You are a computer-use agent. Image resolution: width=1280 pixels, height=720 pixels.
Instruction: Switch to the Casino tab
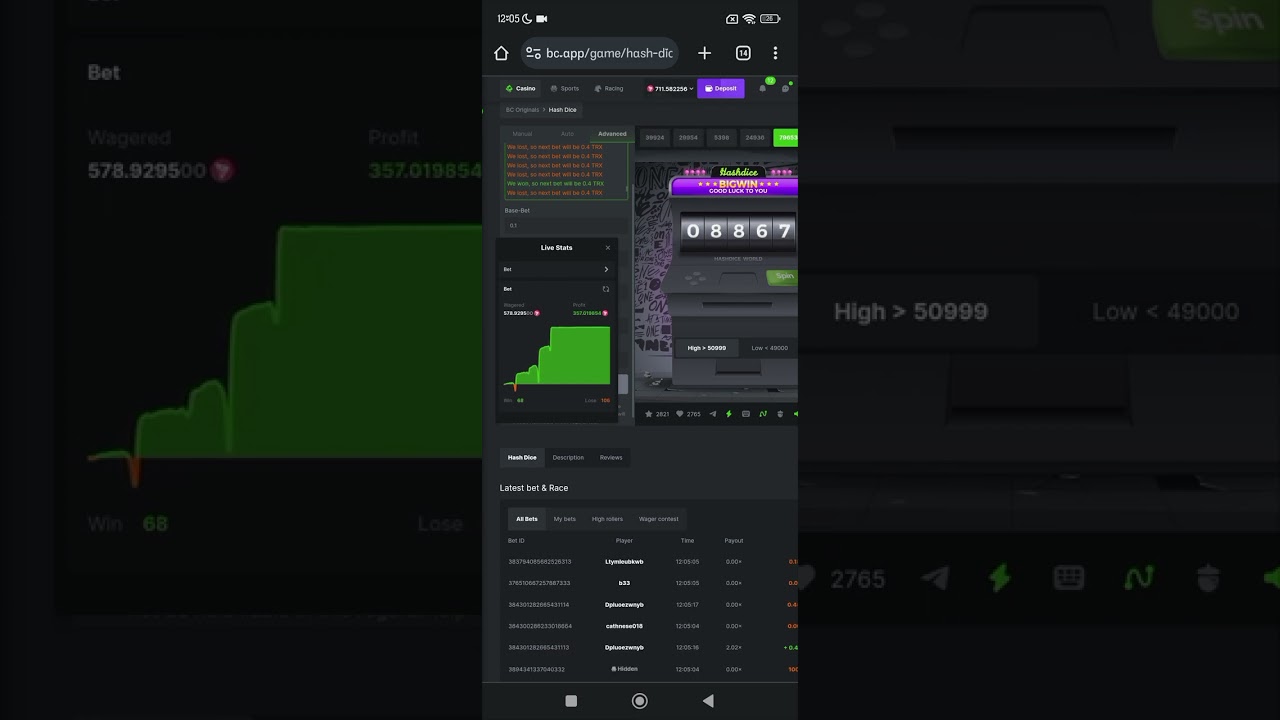pos(521,88)
